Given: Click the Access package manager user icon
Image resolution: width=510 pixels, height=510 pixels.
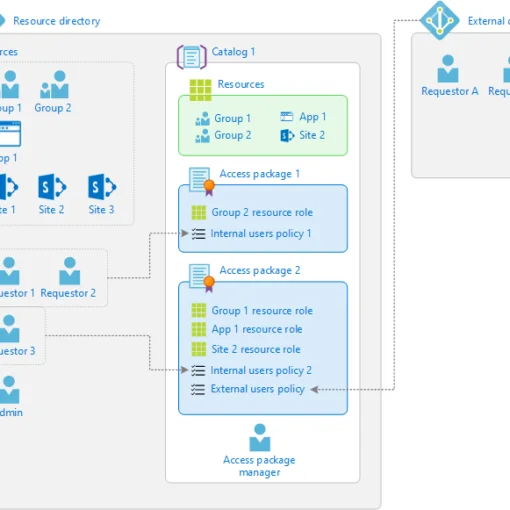Looking at the screenshot, I should (x=260, y=437).
